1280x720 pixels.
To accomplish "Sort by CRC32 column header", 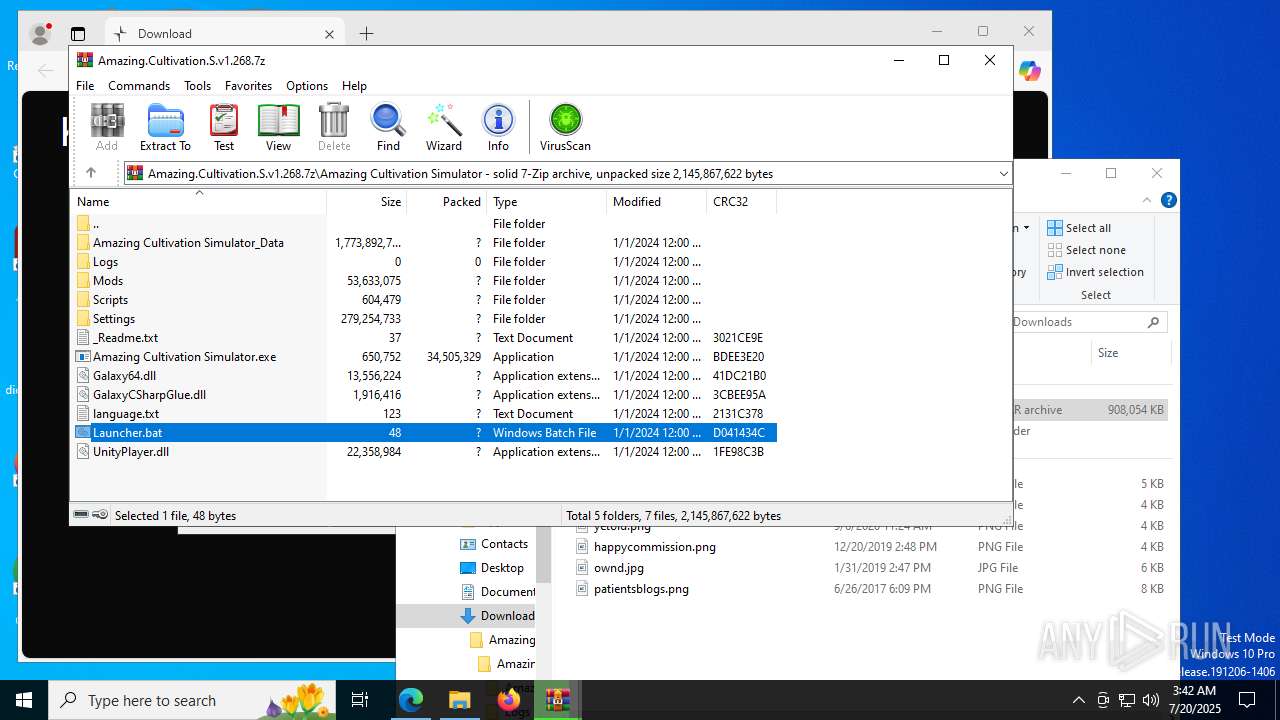I will (x=741, y=202).
